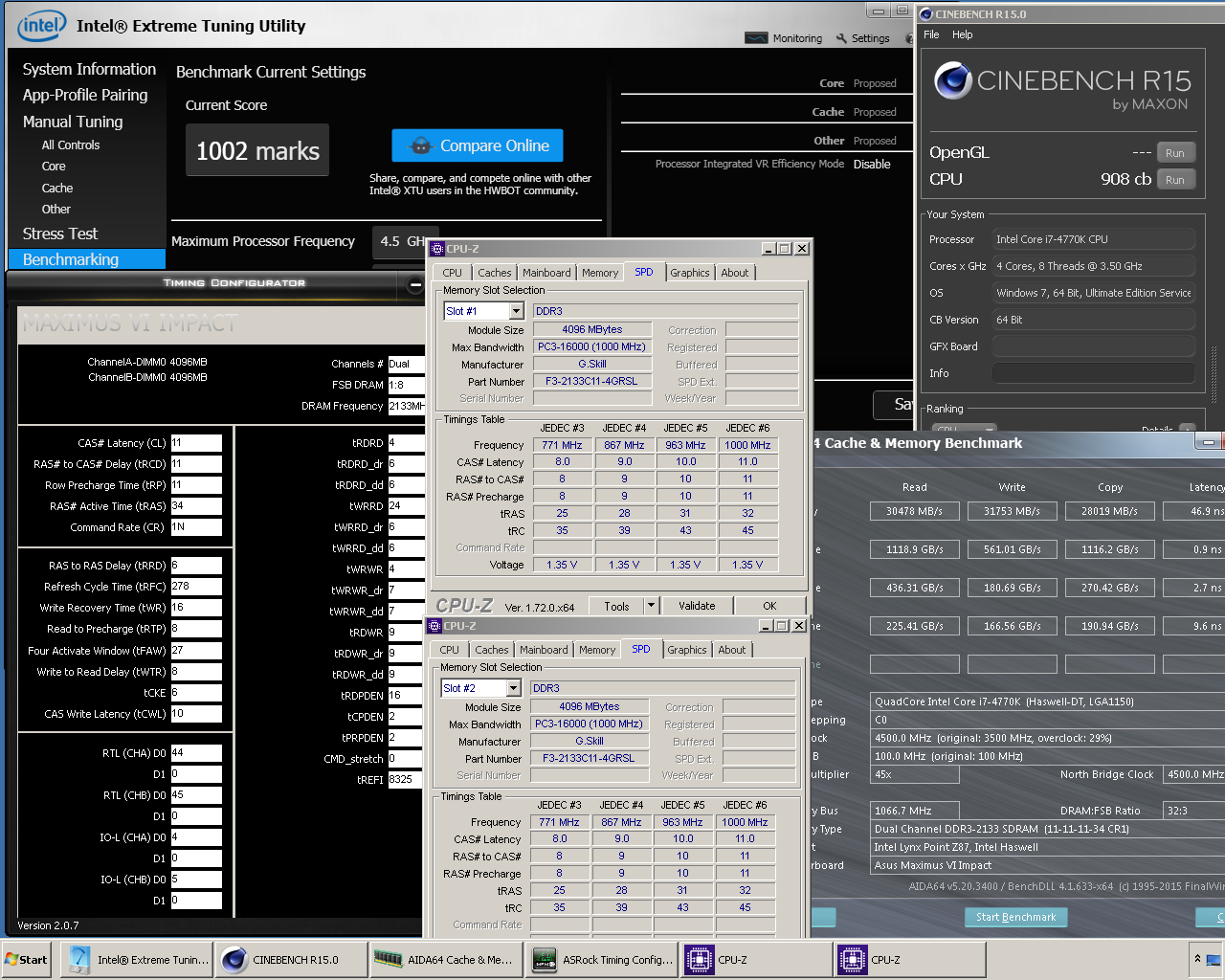This screenshot has height=980, width=1225.
Task: Click Start Benchmark in AIDA64
Action: tap(1016, 917)
